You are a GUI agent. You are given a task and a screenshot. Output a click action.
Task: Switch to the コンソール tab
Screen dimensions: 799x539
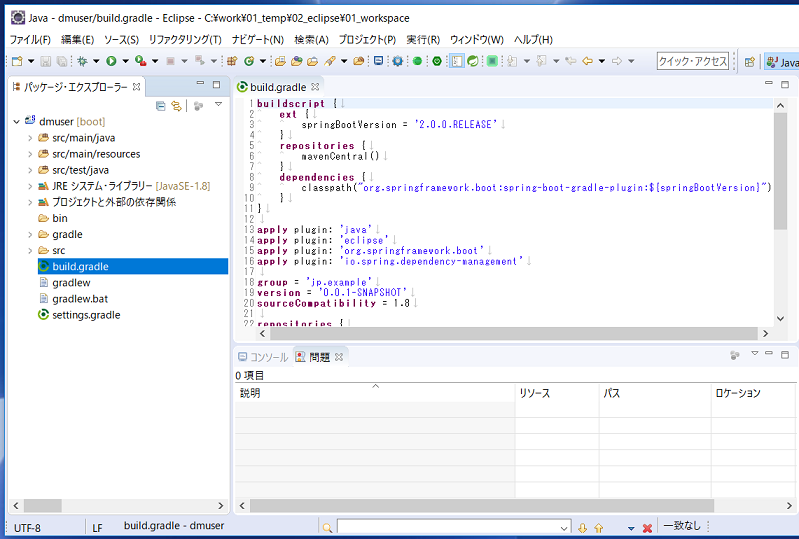[x=263, y=357]
